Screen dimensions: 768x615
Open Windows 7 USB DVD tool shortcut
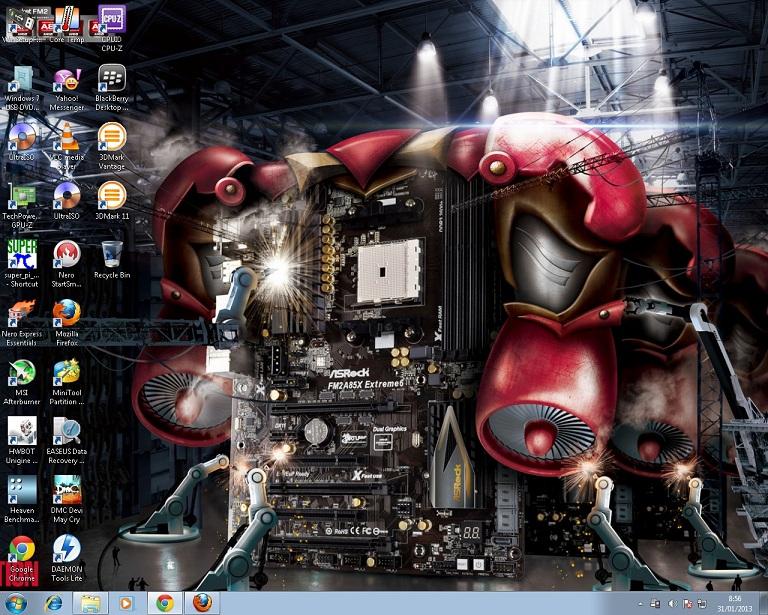click(x=22, y=88)
